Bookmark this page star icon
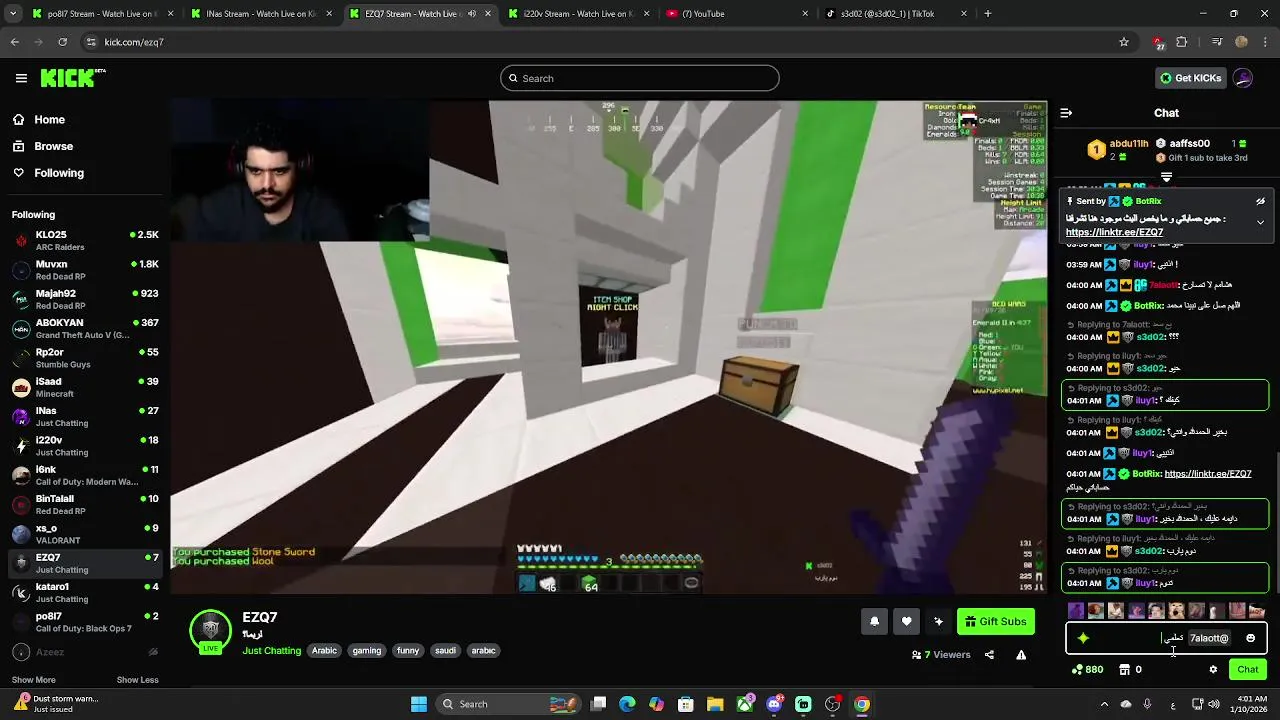 click(x=1124, y=42)
